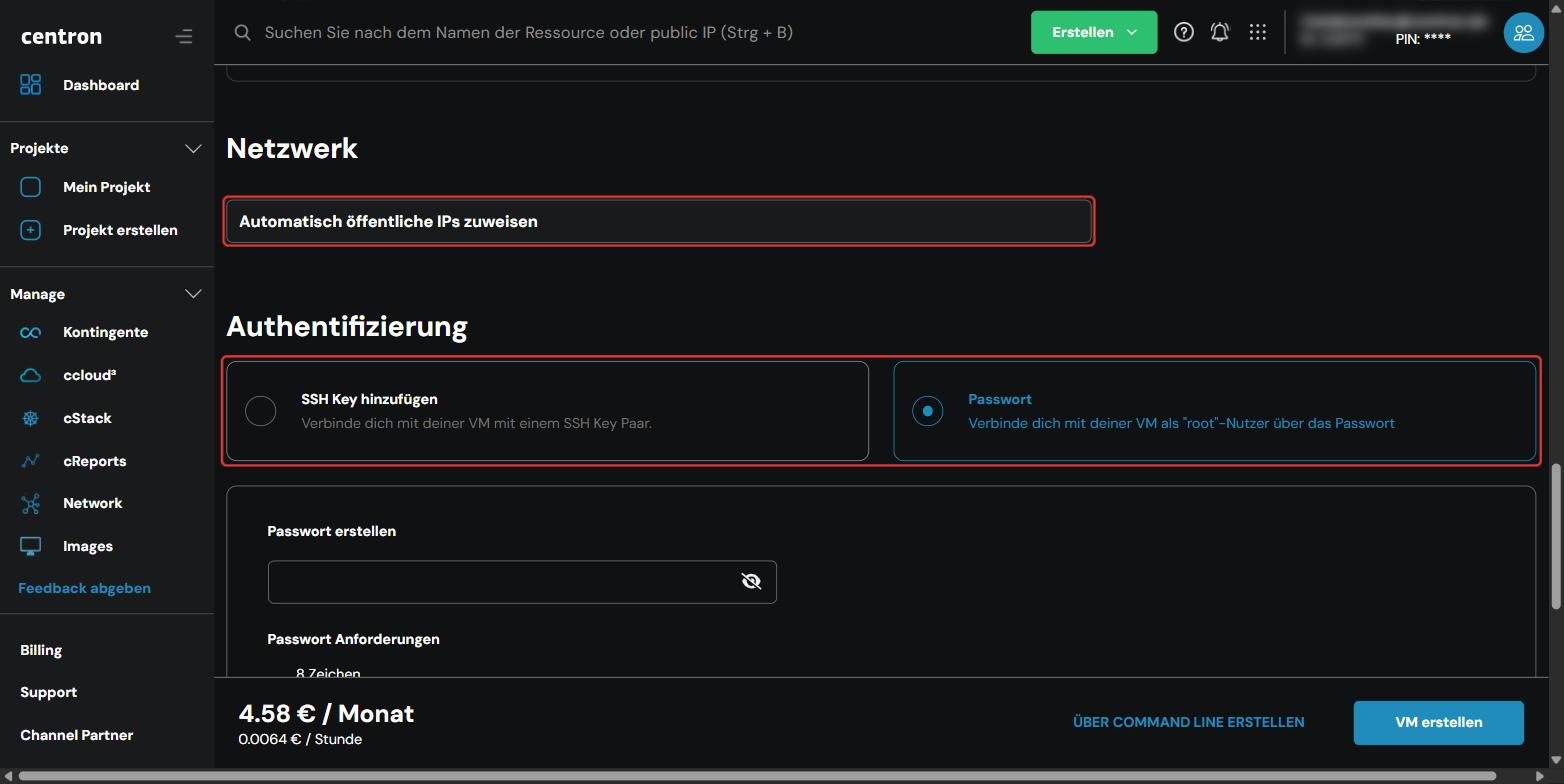The image size is (1564, 784).
Task: Click the cReports chart icon
Action: (31, 461)
